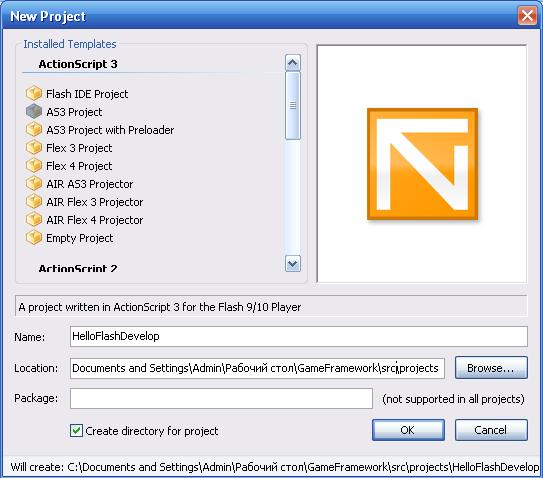Click the not supported in all projects note
Viewport: 543px width, 478px height.
click(453, 399)
